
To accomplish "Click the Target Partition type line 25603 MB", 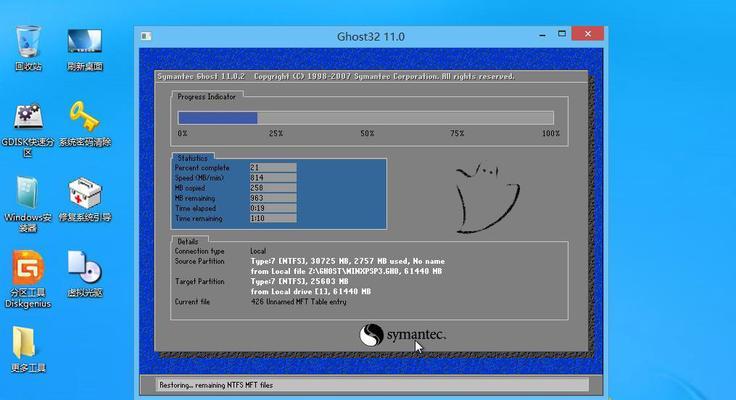I will tap(299, 282).
